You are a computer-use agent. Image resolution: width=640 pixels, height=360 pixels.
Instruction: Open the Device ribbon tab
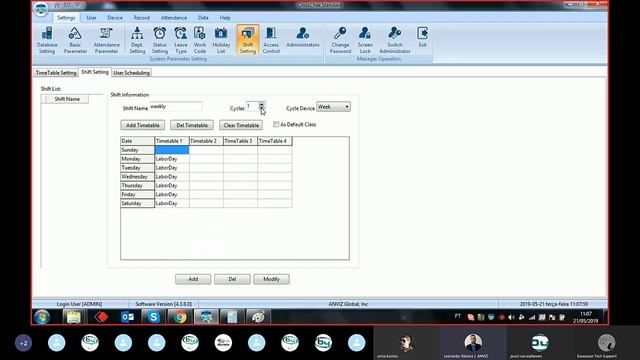tap(115, 18)
